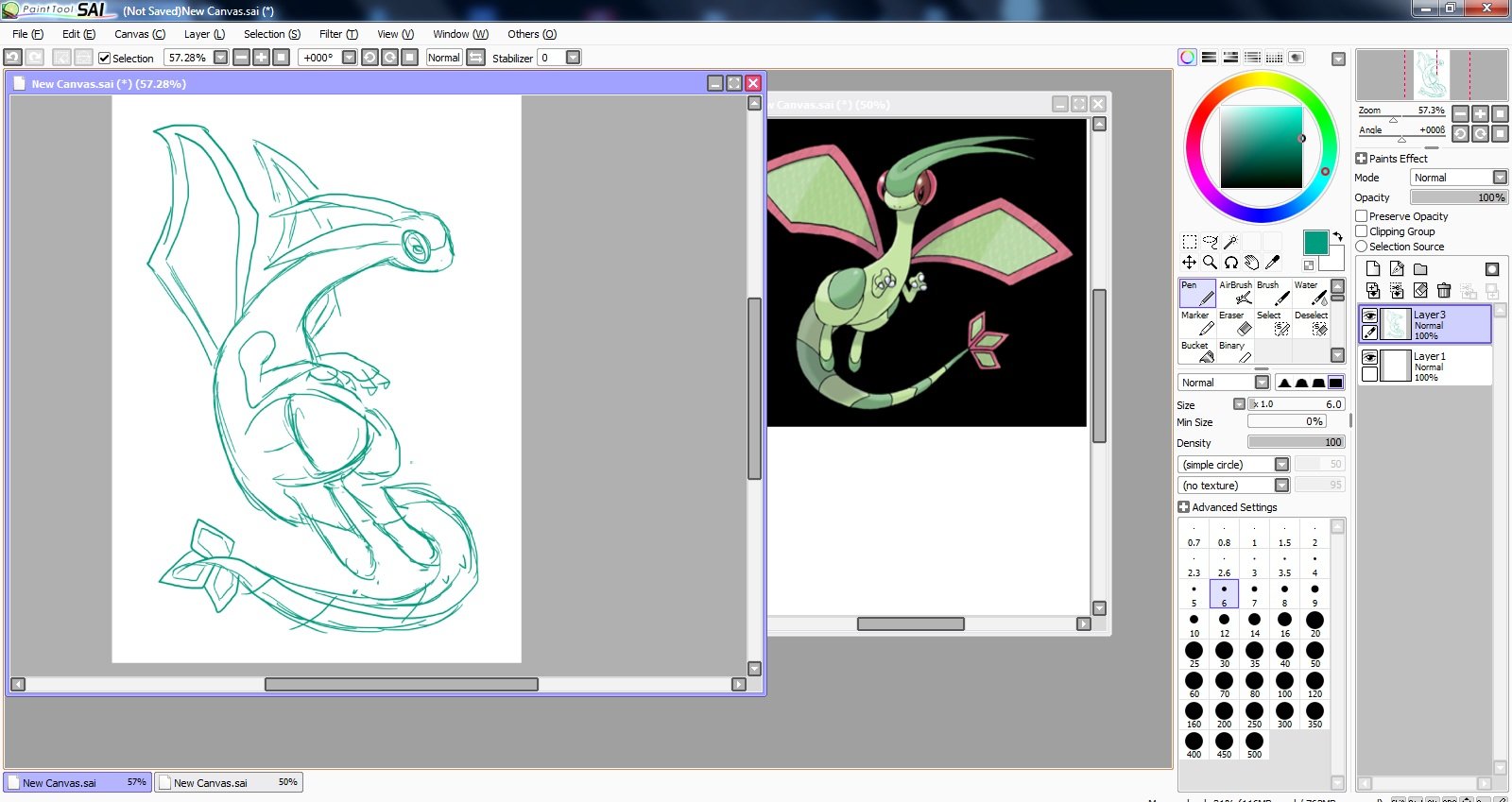Toggle the Selection checkbox in toolbar
Viewport: 1512px width, 802px height.
tap(105, 59)
